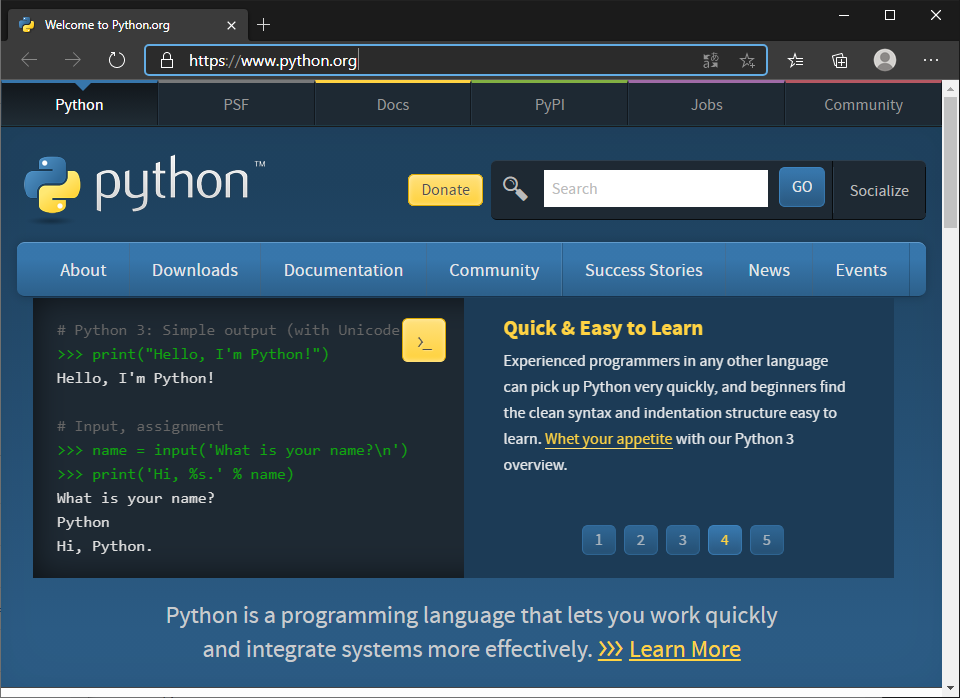Switch to slide 2 in carousel
The image size is (960, 698).
point(640,540)
